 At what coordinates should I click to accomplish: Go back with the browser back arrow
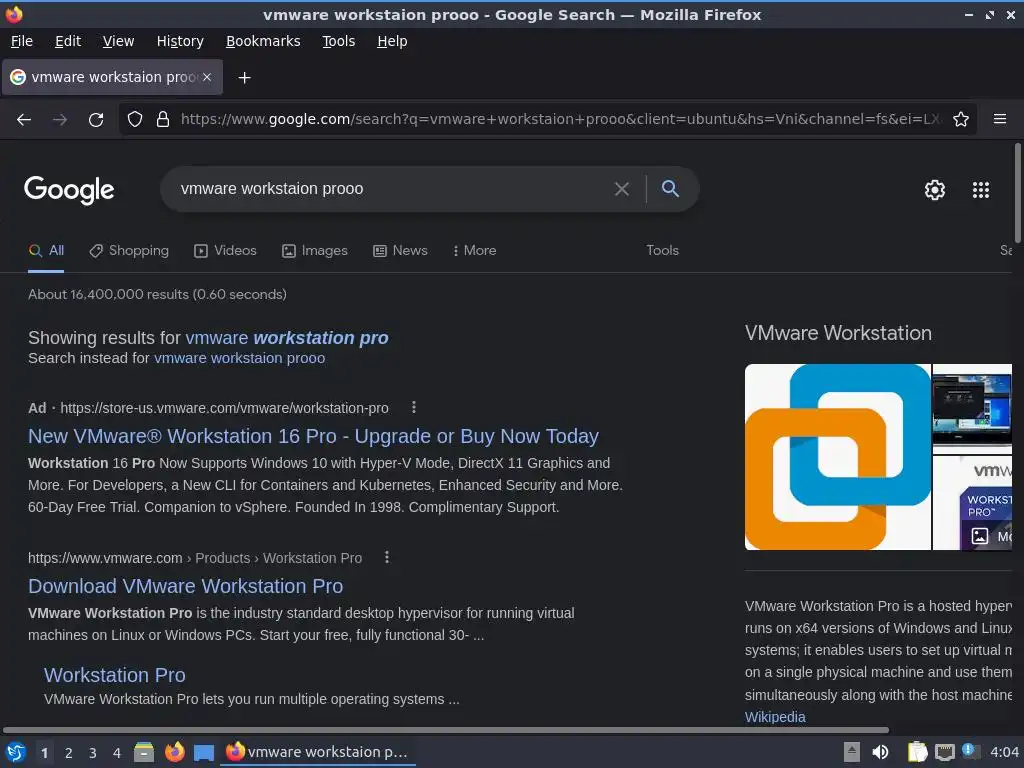24,120
